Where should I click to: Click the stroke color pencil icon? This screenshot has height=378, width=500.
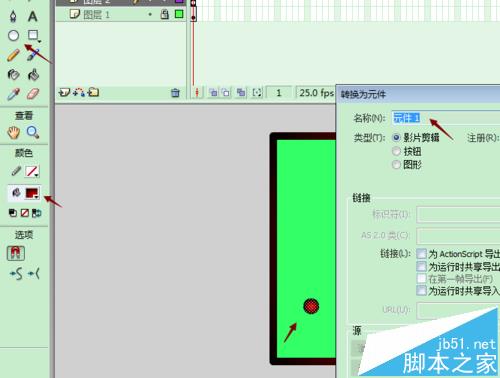coord(16,171)
